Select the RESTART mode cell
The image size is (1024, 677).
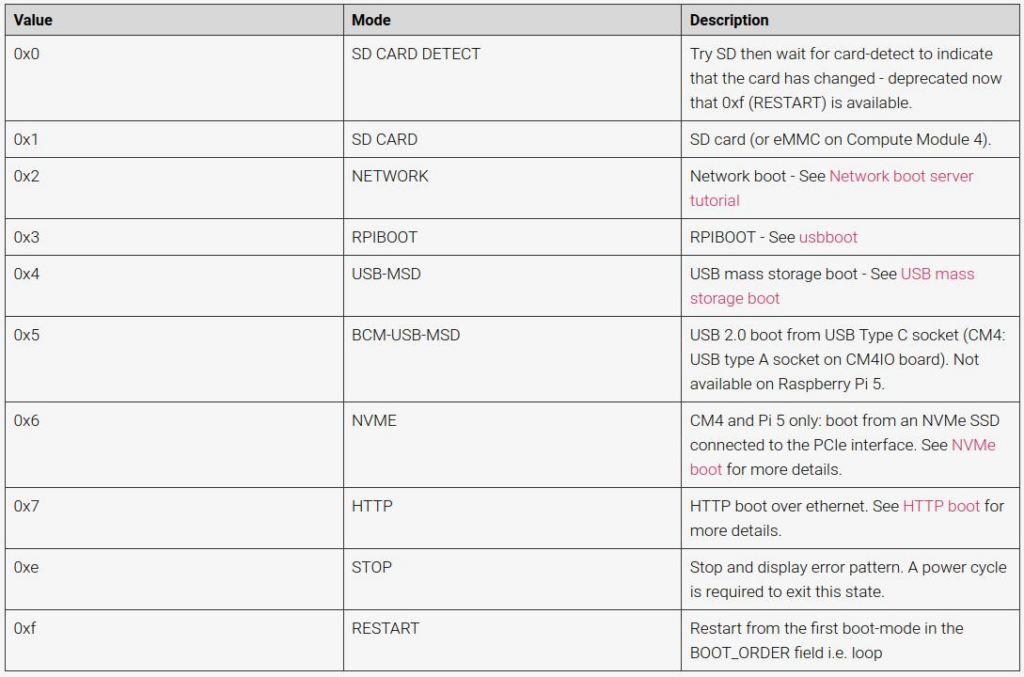pos(512,640)
